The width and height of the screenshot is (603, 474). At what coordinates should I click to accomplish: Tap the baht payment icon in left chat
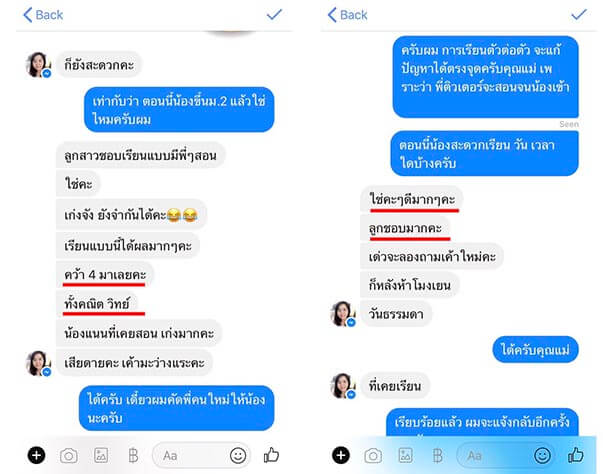pos(133,456)
